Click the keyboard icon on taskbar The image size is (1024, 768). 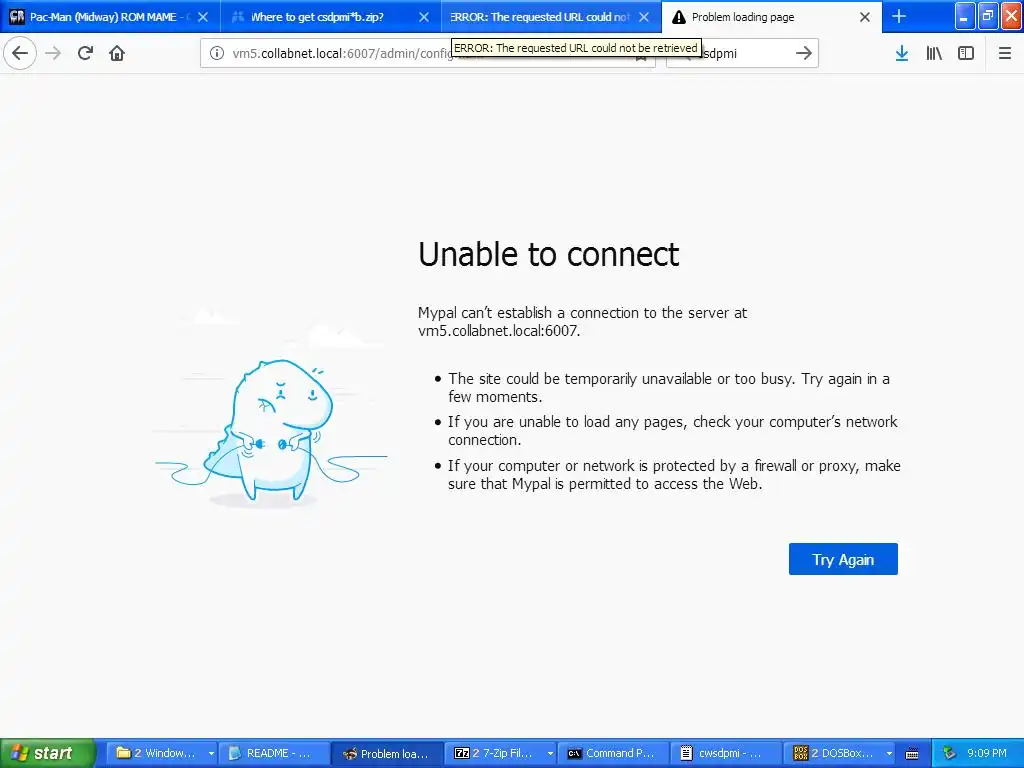[912, 754]
